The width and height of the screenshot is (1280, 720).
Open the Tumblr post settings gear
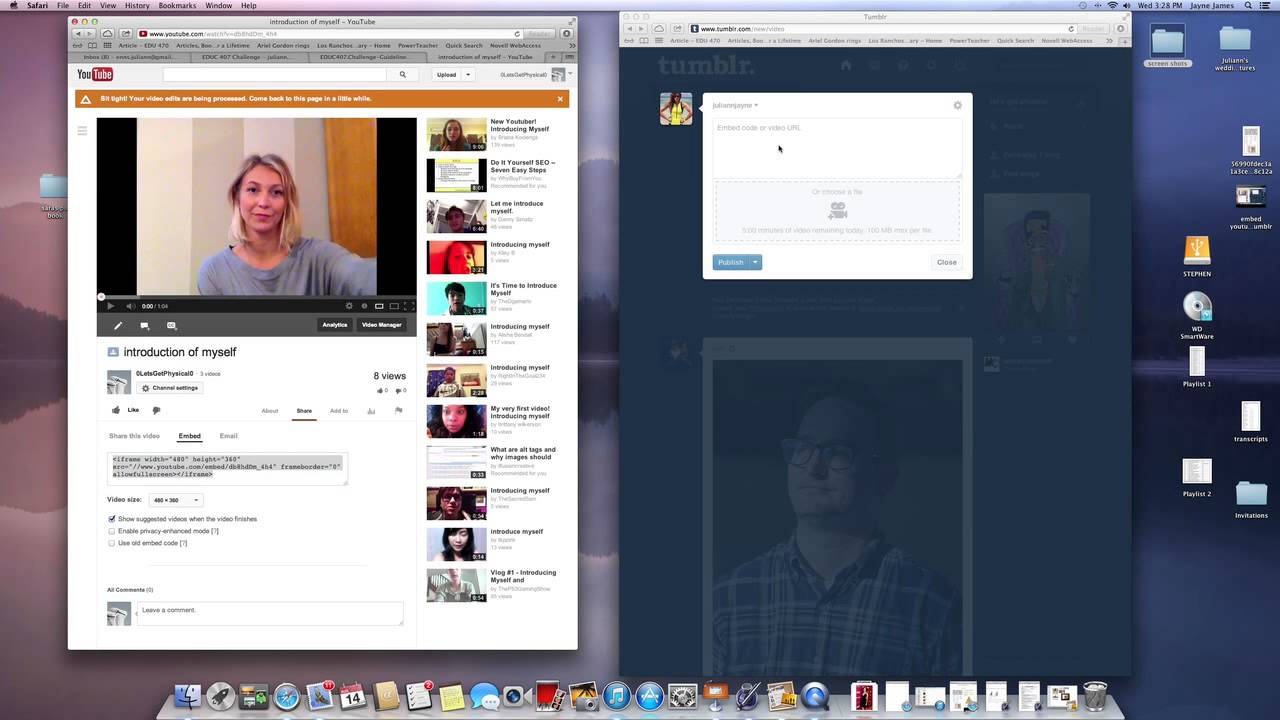pyautogui.click(x=957, y=105)
